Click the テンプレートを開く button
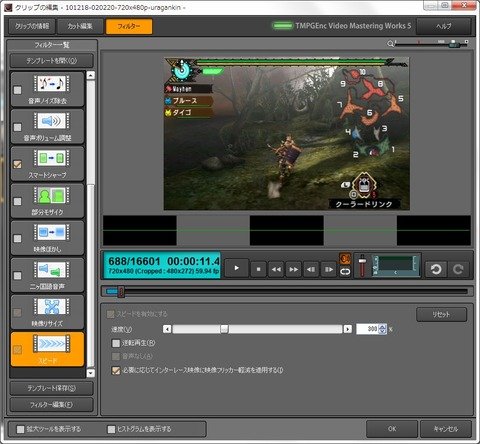This screenshot has height=444, width=480. pos(52,61)
